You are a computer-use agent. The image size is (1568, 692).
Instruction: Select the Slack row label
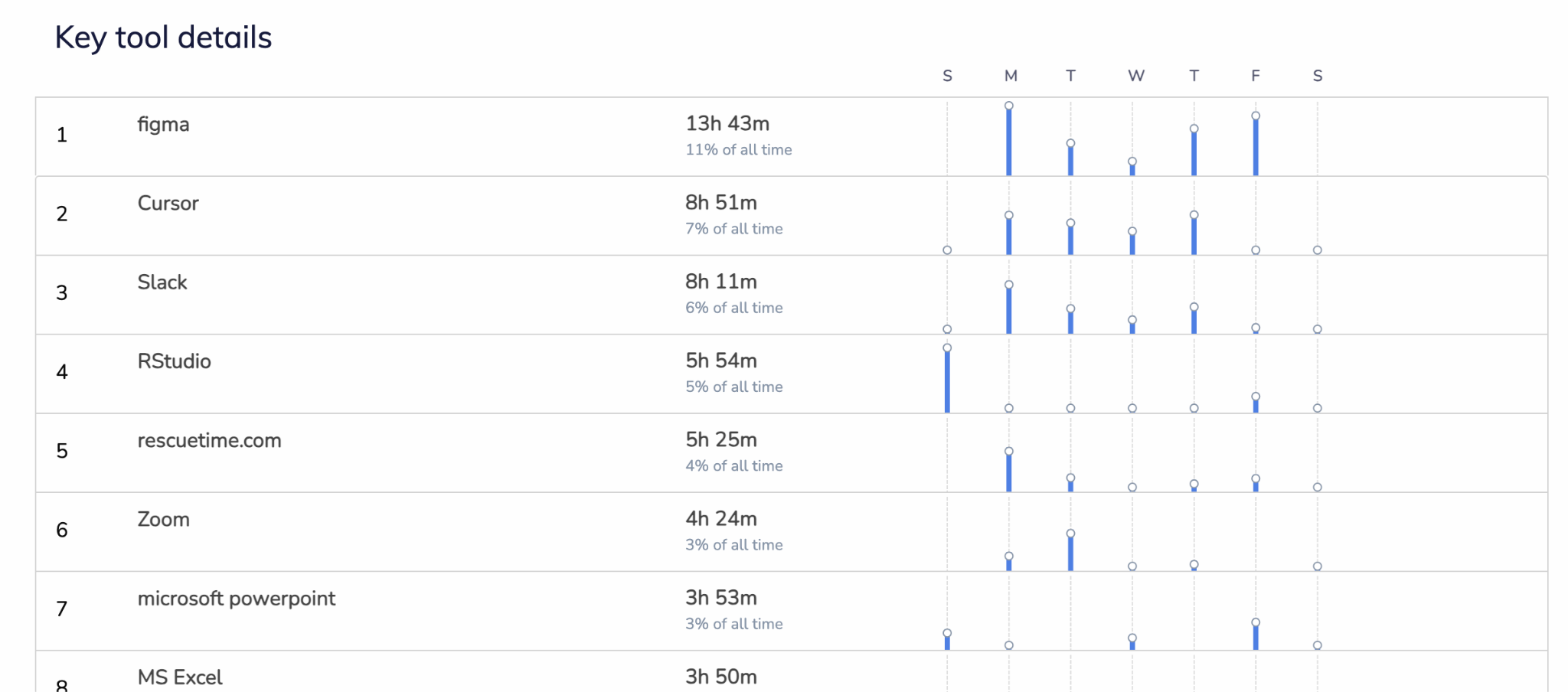[162, 282]
